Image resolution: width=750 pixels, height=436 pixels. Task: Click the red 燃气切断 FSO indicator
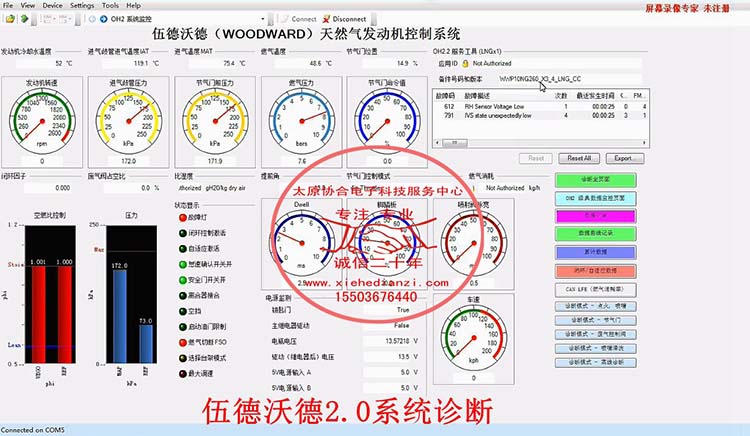(183, 342)
